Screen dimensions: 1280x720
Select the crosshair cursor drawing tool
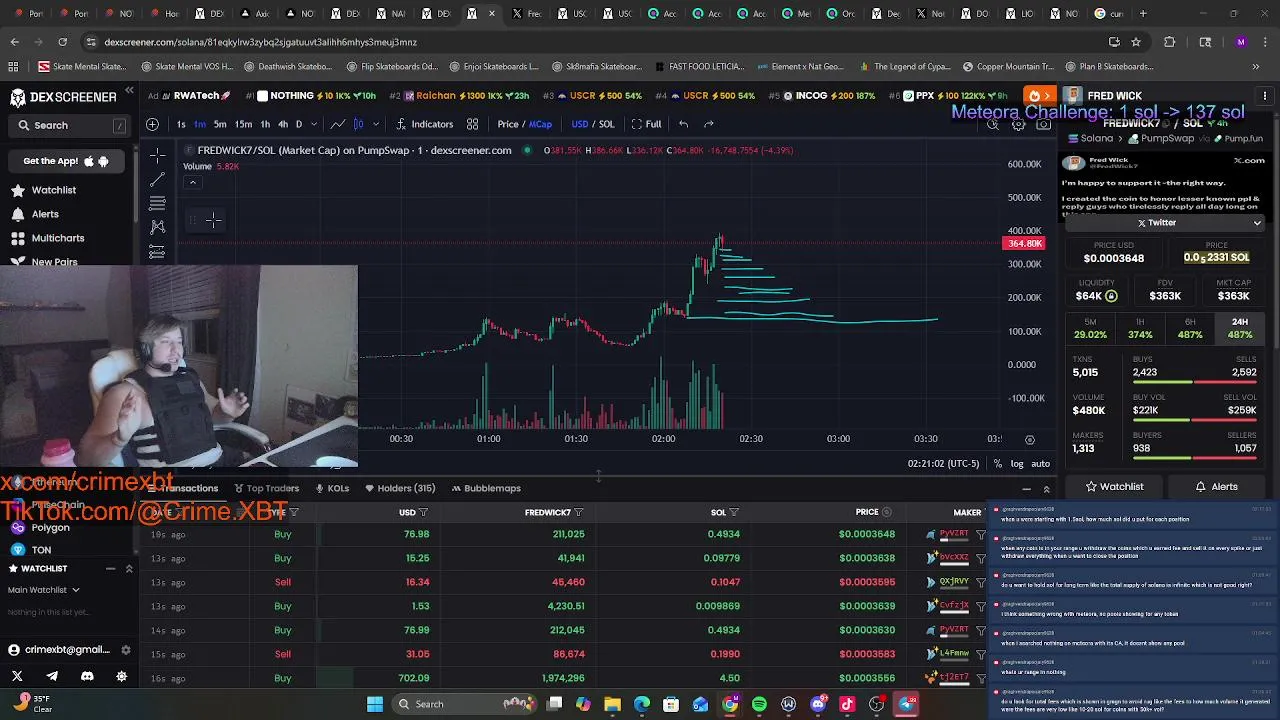coord(157,156)
